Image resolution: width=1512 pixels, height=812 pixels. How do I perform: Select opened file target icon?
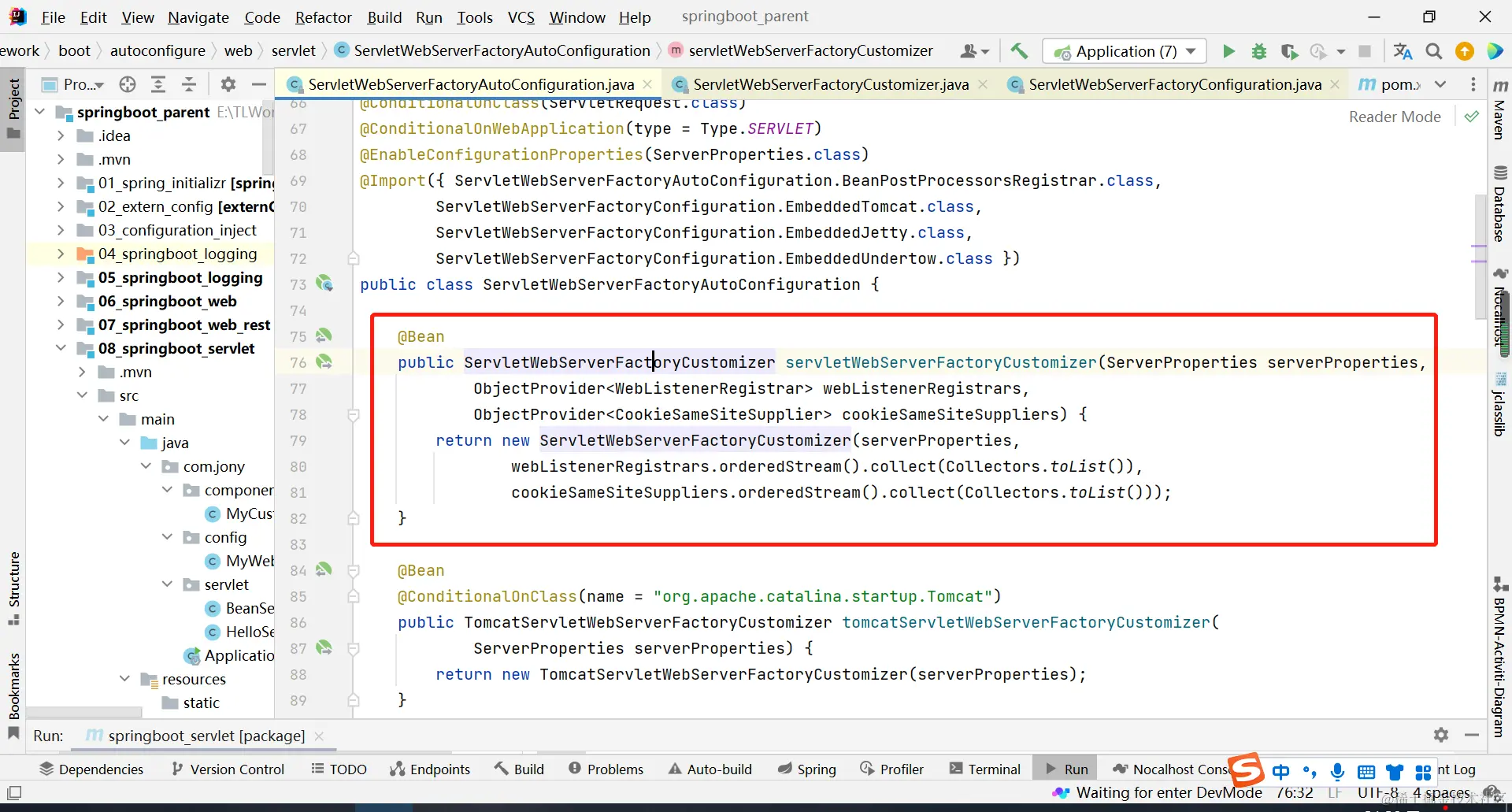point(128,84)
